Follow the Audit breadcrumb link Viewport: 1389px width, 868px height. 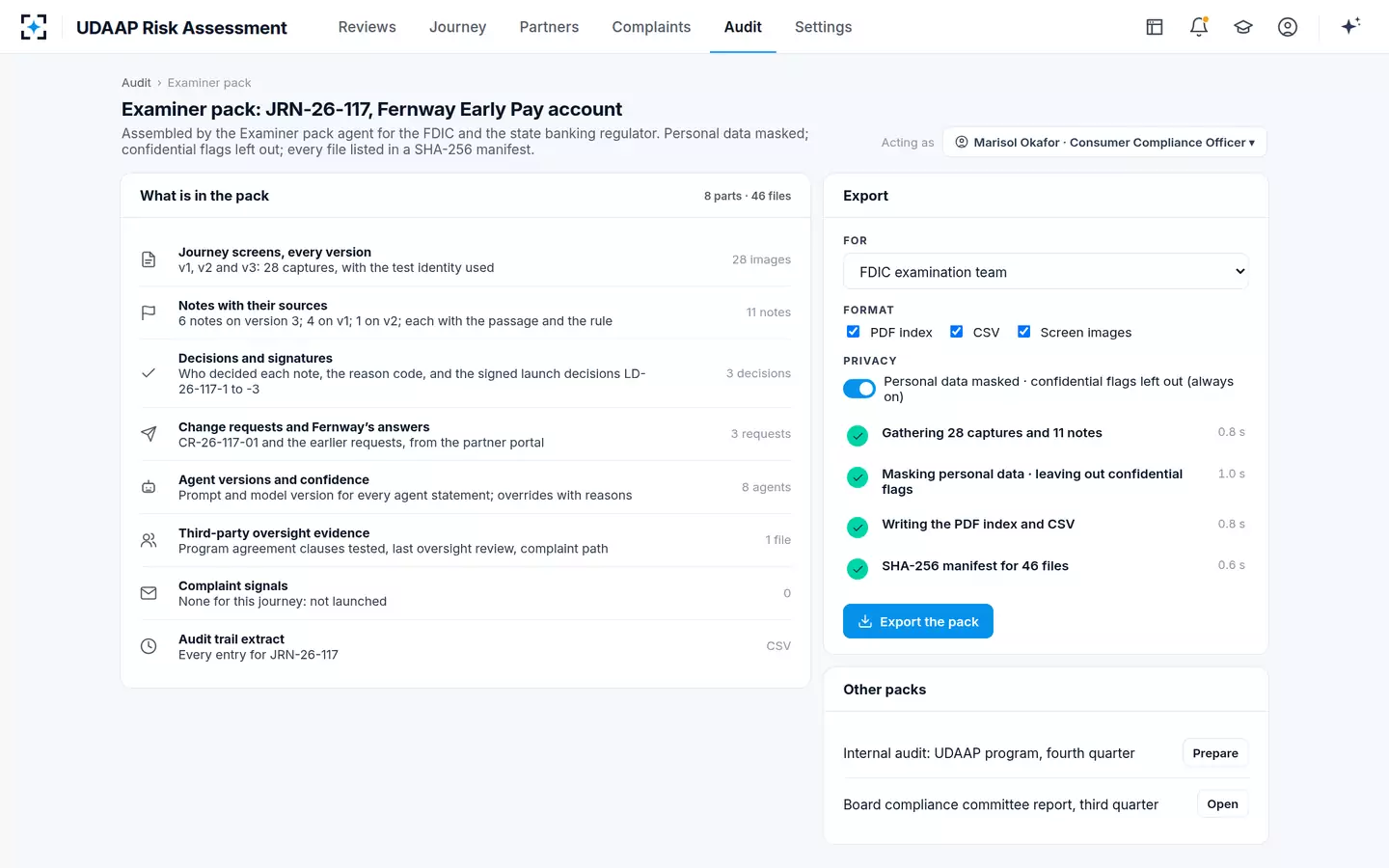[136, 83]
